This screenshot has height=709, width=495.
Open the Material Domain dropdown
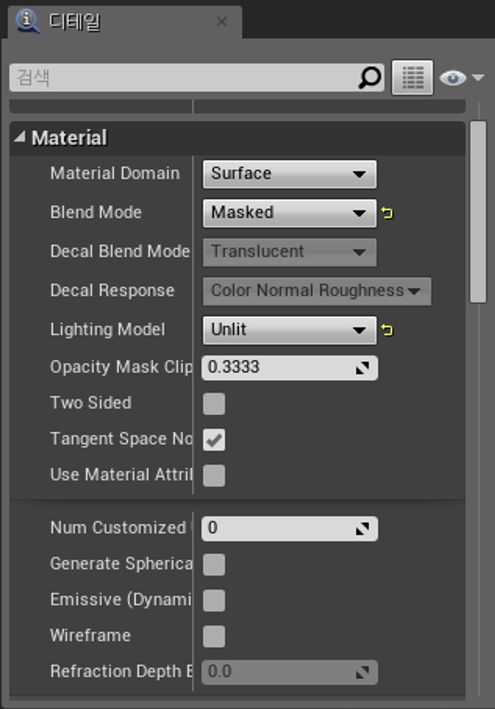[289, 174]
